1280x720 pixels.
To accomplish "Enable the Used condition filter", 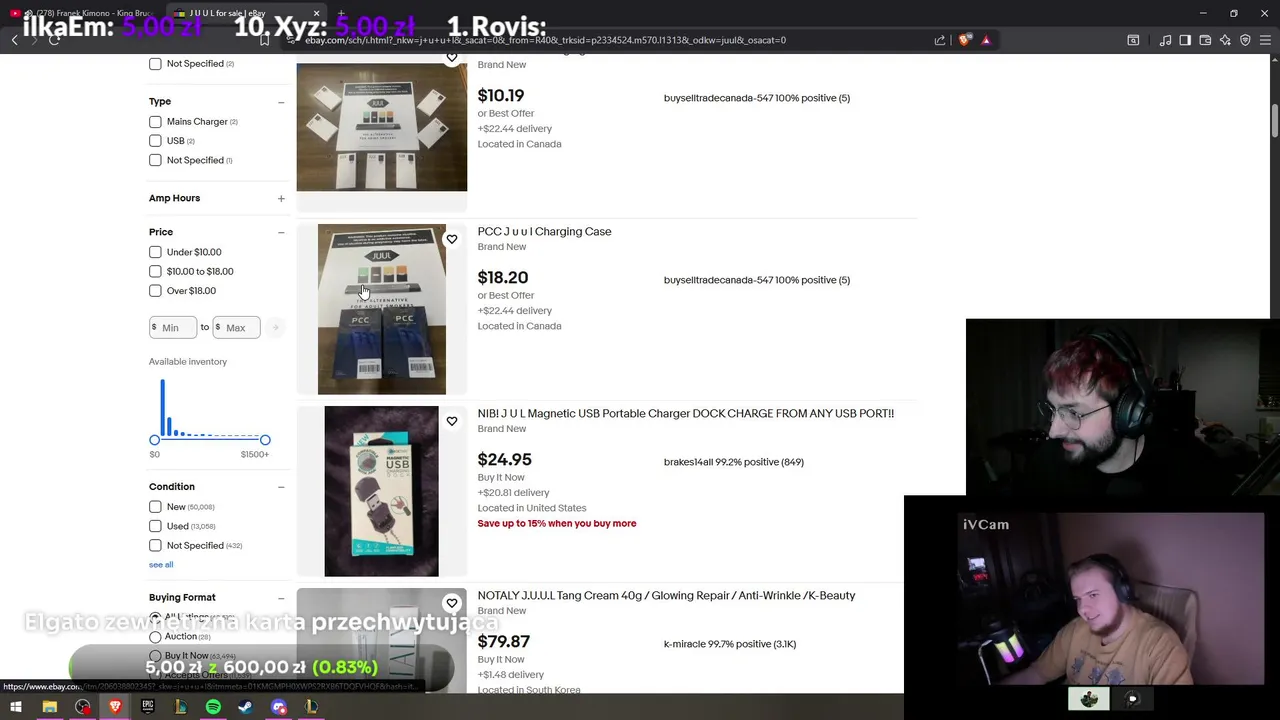I will click(x=155, y=526).
